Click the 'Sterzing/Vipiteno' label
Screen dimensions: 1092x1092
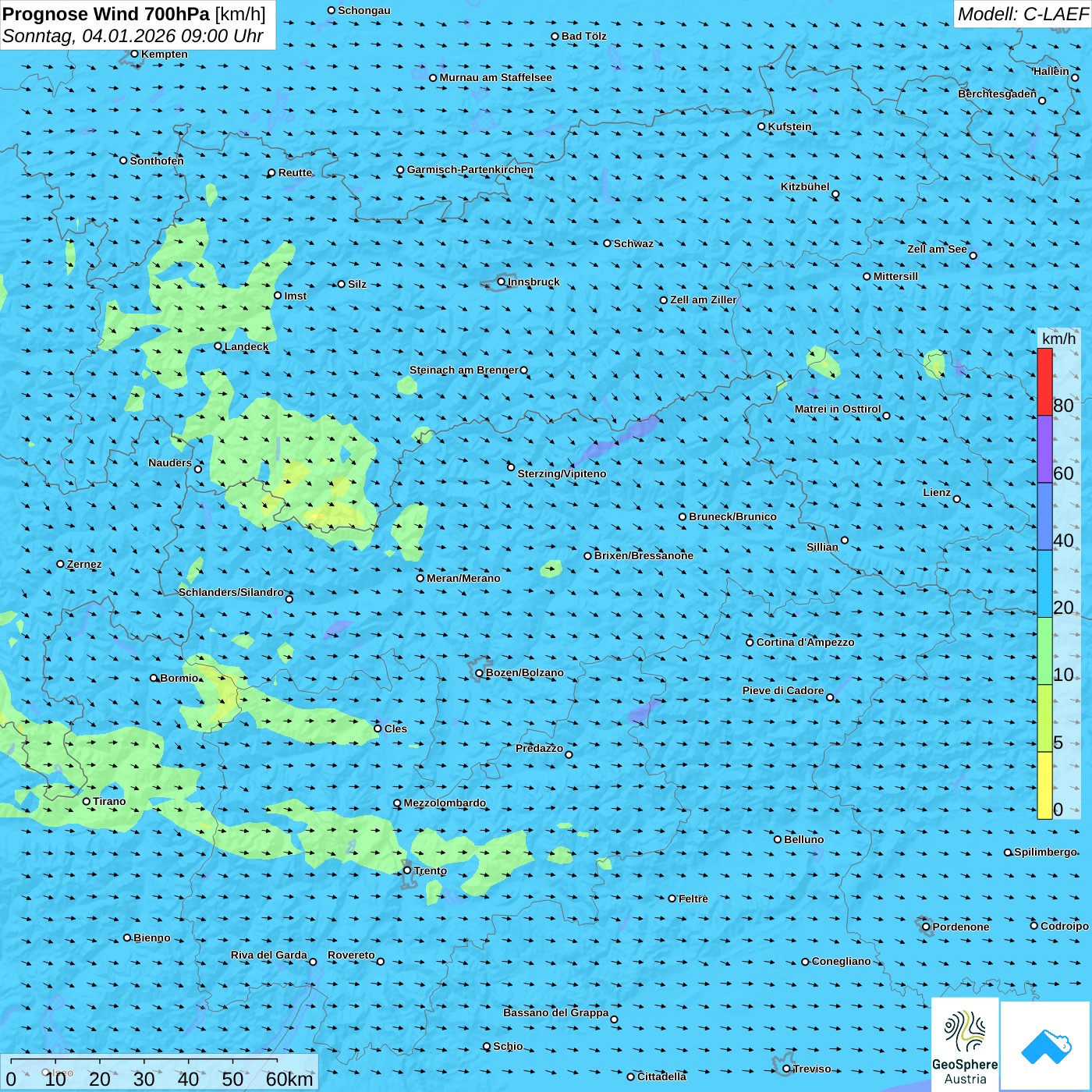click(x=562, y=473)
